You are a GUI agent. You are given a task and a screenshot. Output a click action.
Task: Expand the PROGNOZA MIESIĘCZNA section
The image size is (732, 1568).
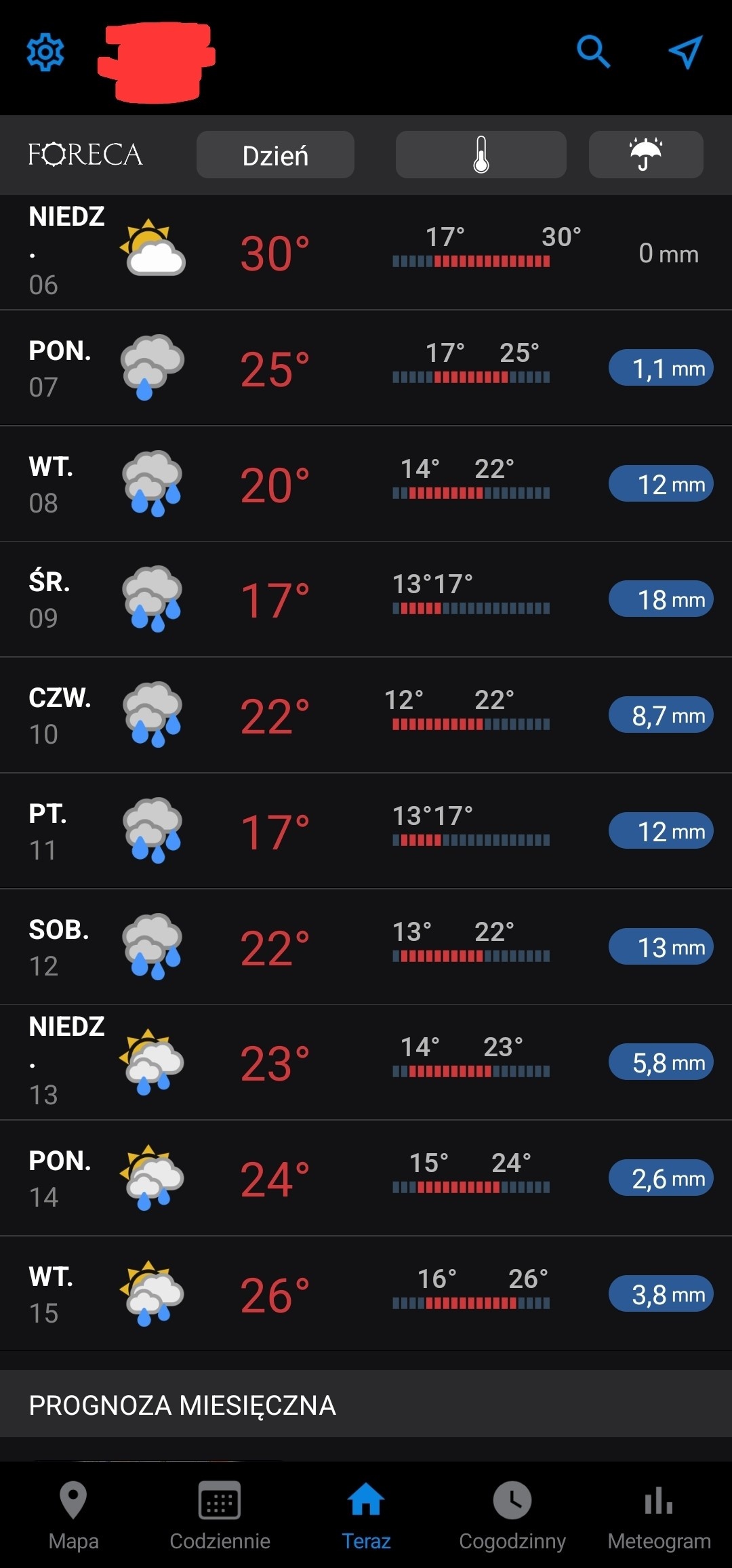(x=366, y=1404)
